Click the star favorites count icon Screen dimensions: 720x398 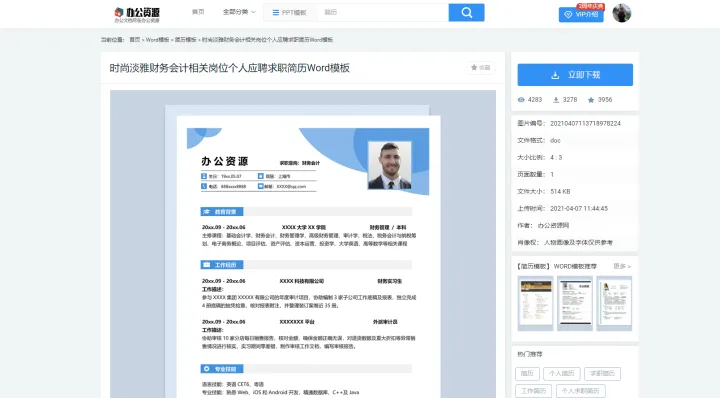(591, 100)
